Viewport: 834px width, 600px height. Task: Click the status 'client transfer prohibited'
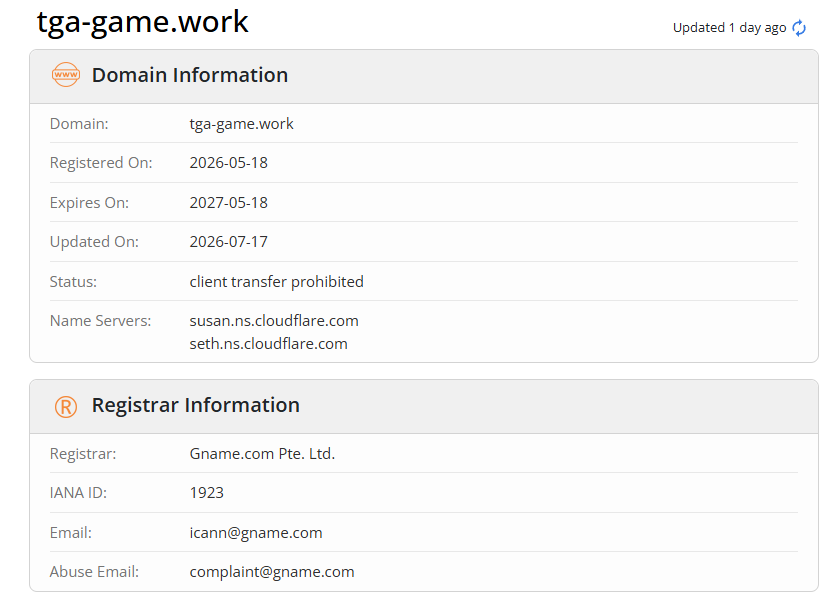point(277,282)
